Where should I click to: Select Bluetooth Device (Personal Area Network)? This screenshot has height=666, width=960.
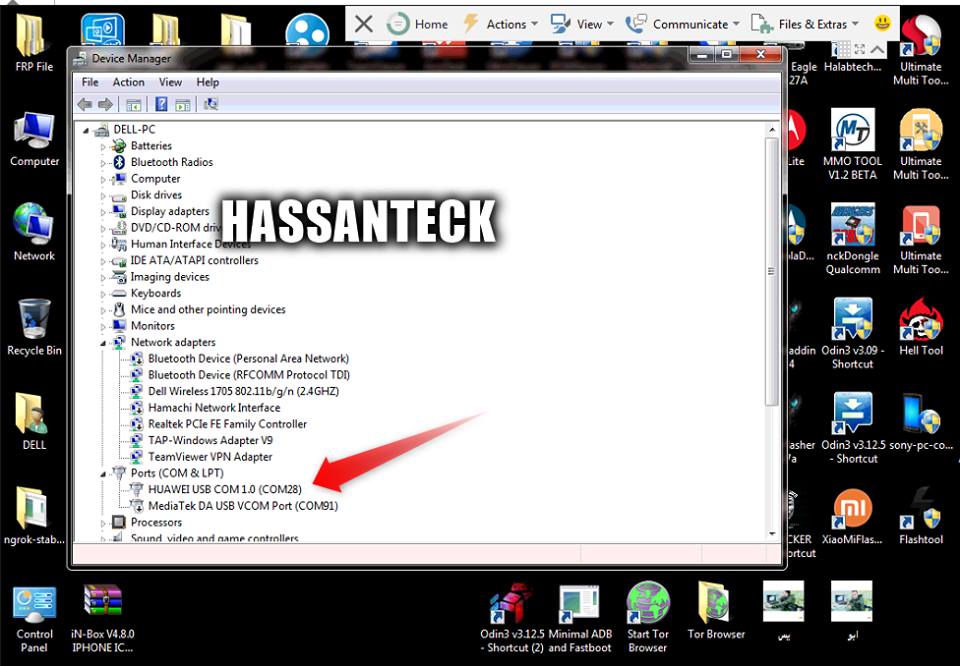(x=249, y=359)
